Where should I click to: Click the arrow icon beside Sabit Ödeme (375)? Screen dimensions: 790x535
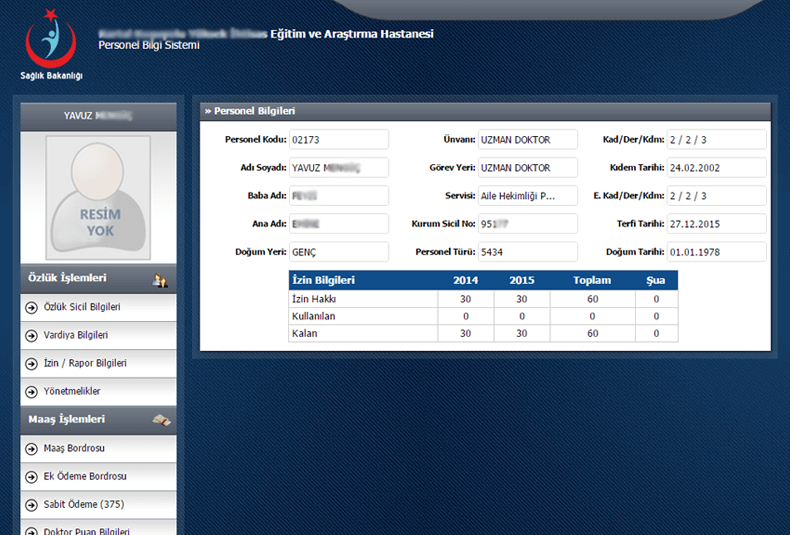(32, 504)
